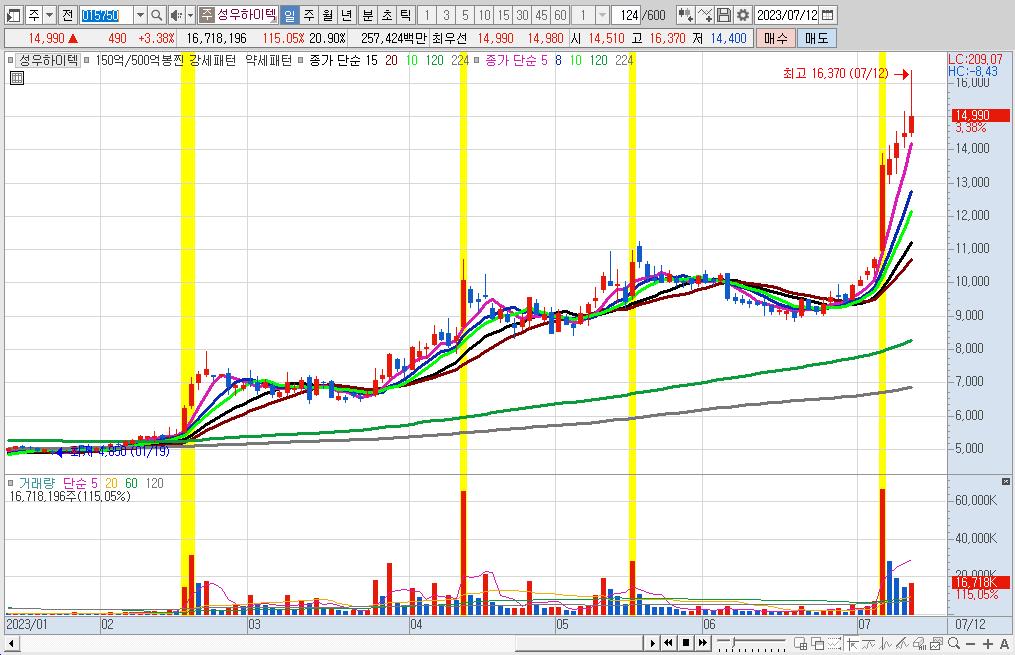
Task: Click the save chart floppy disk icon
Action: 724,15
